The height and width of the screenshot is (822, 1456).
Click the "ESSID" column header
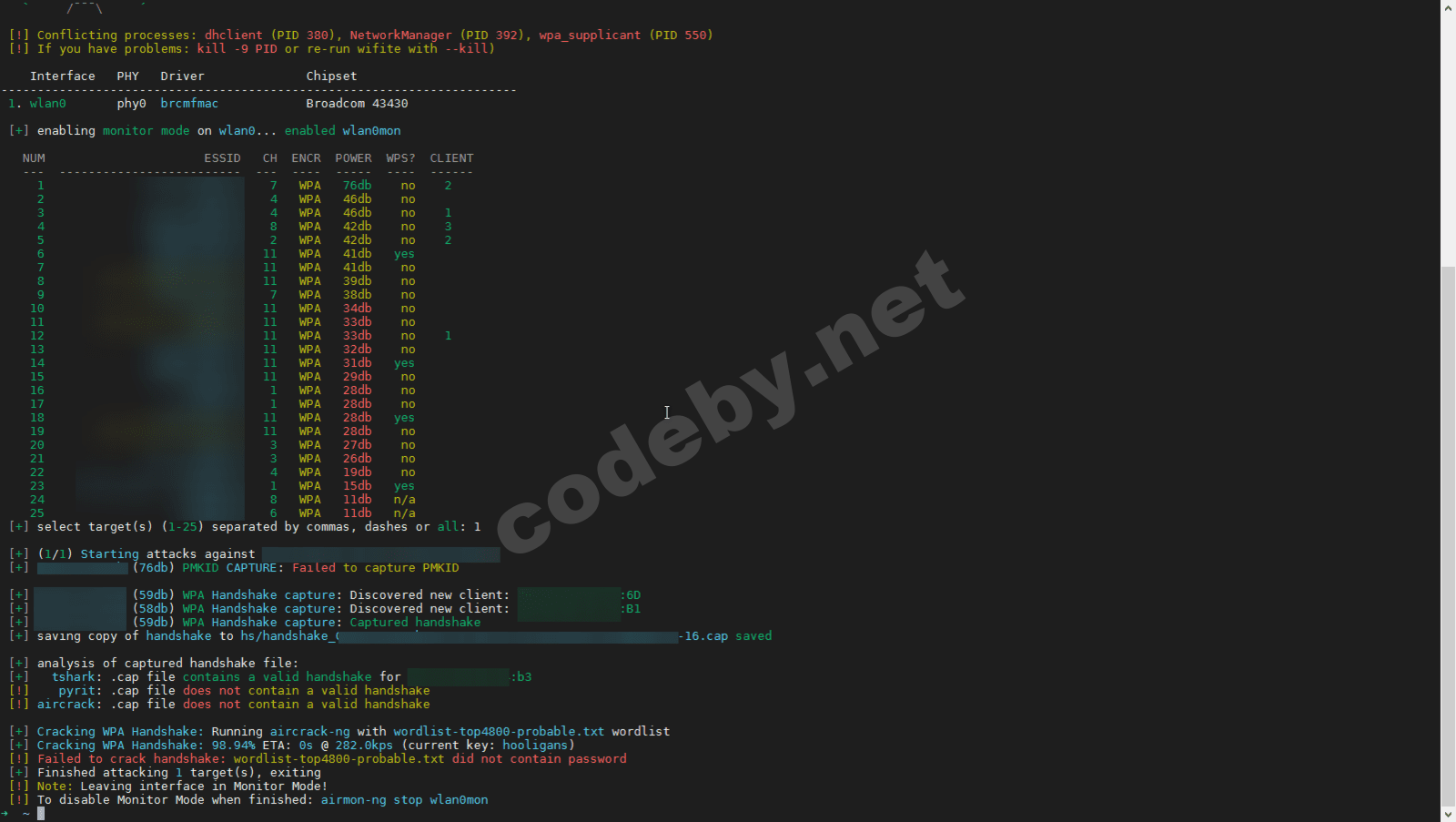coord(223,158)
